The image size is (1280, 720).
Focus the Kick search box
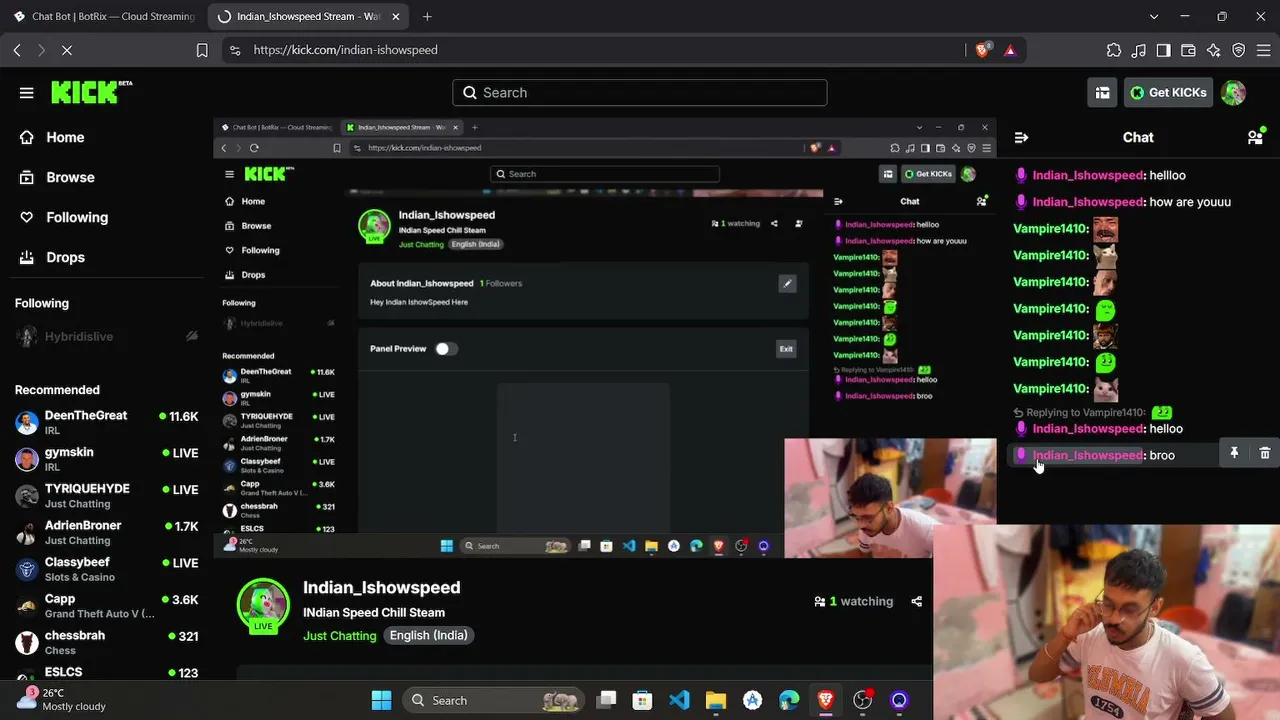click(640, 93)
